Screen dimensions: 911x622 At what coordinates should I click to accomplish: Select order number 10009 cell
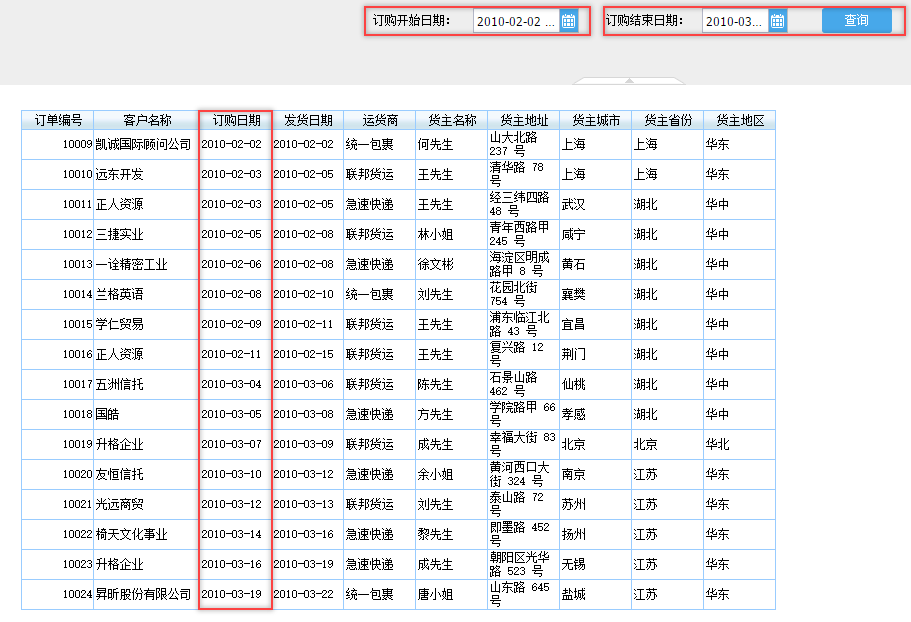point(58,144)
